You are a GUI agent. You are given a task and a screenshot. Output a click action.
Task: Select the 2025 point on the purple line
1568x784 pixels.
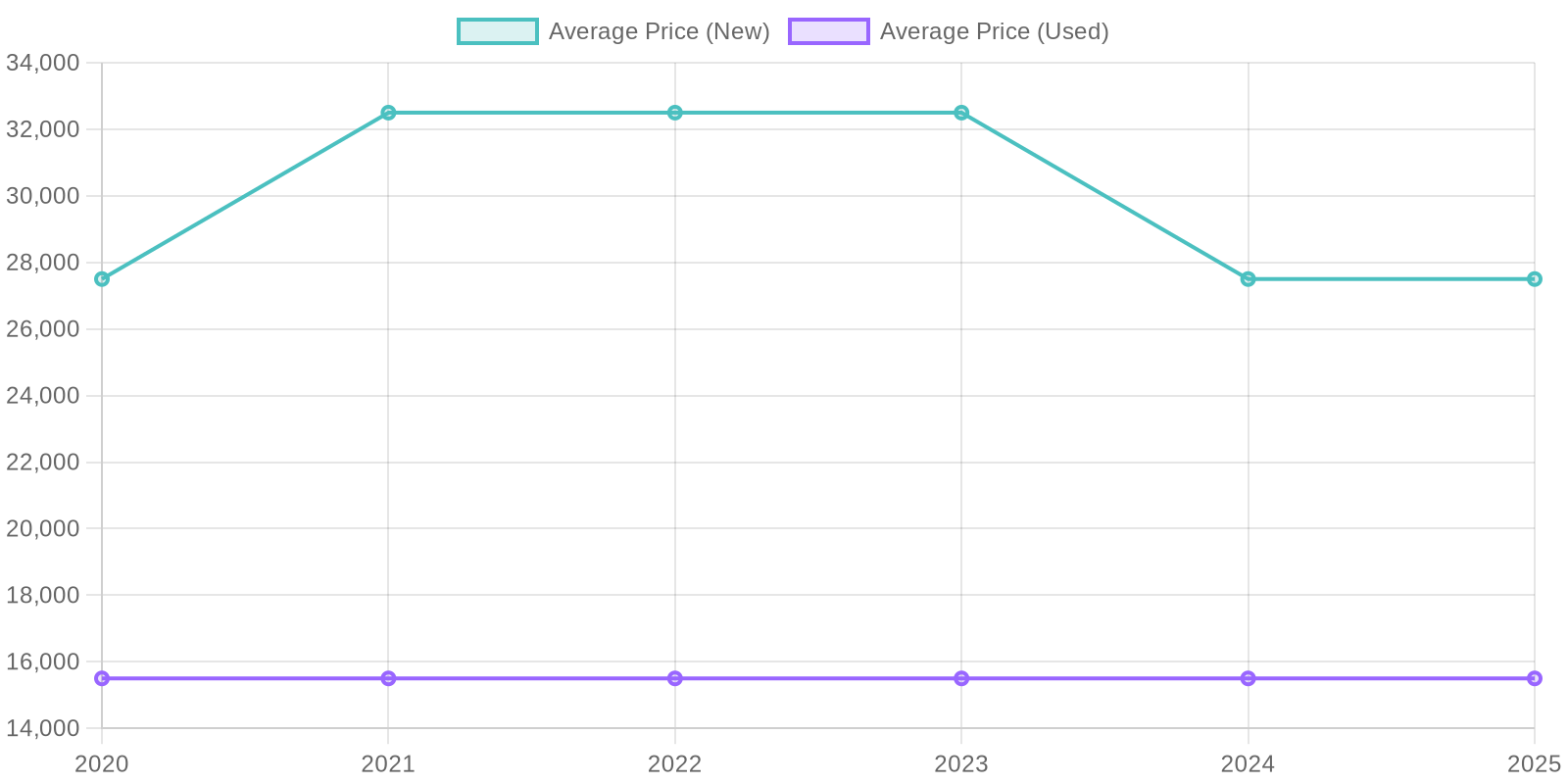point(1535,678)
